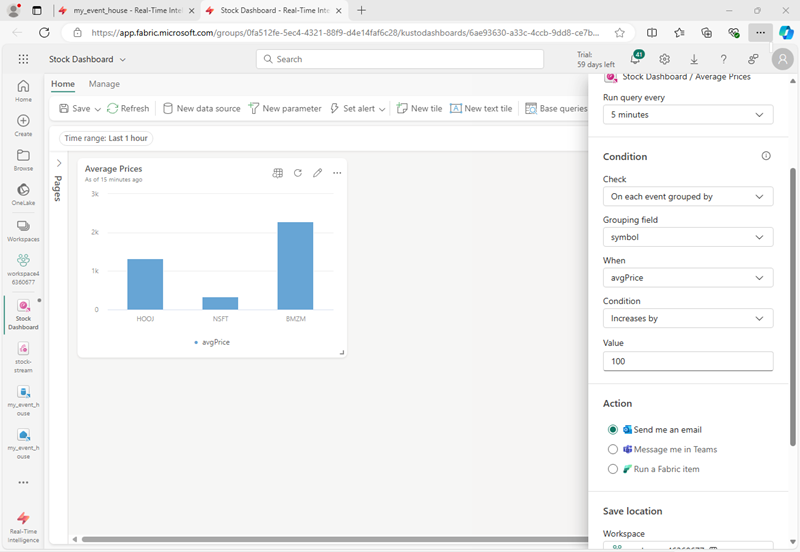The image size is (800, 552).
Task: Click the dashboard horizontal scrollbar
Action: click(335, 539)
